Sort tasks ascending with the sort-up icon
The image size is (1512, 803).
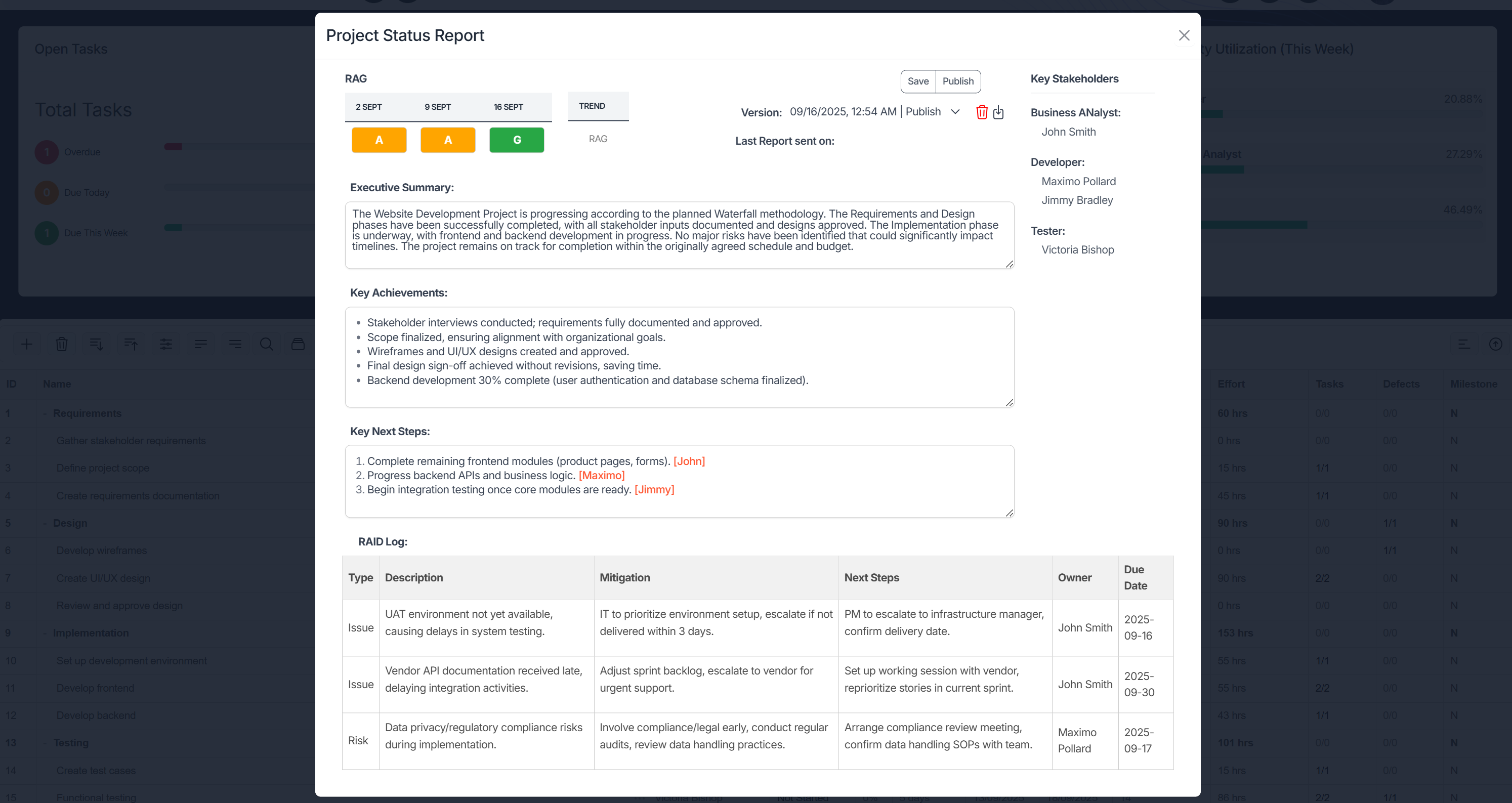131,344
